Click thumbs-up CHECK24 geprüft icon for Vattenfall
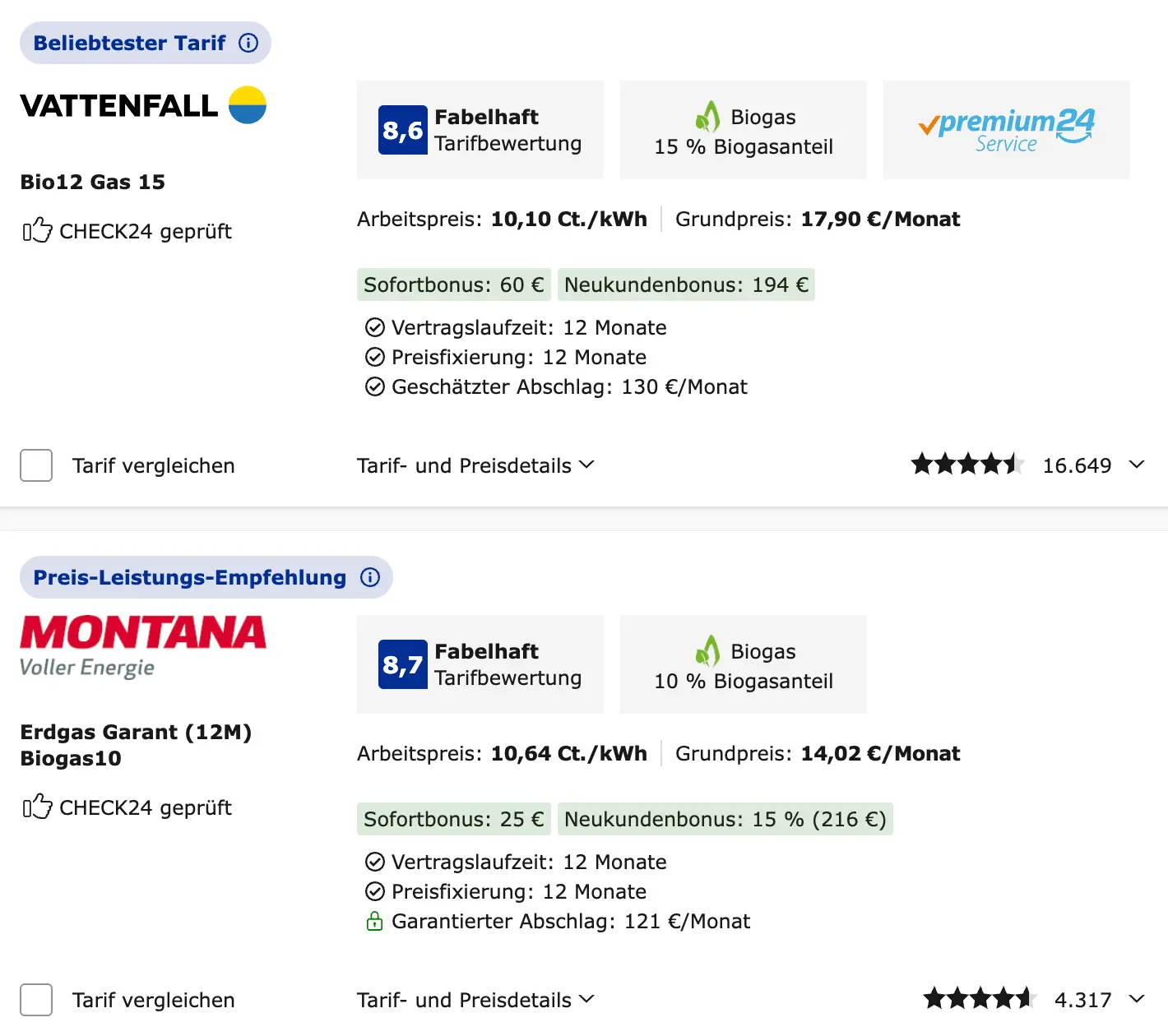The height and width of the screenshot is (1036, 1168). point(37,231)
